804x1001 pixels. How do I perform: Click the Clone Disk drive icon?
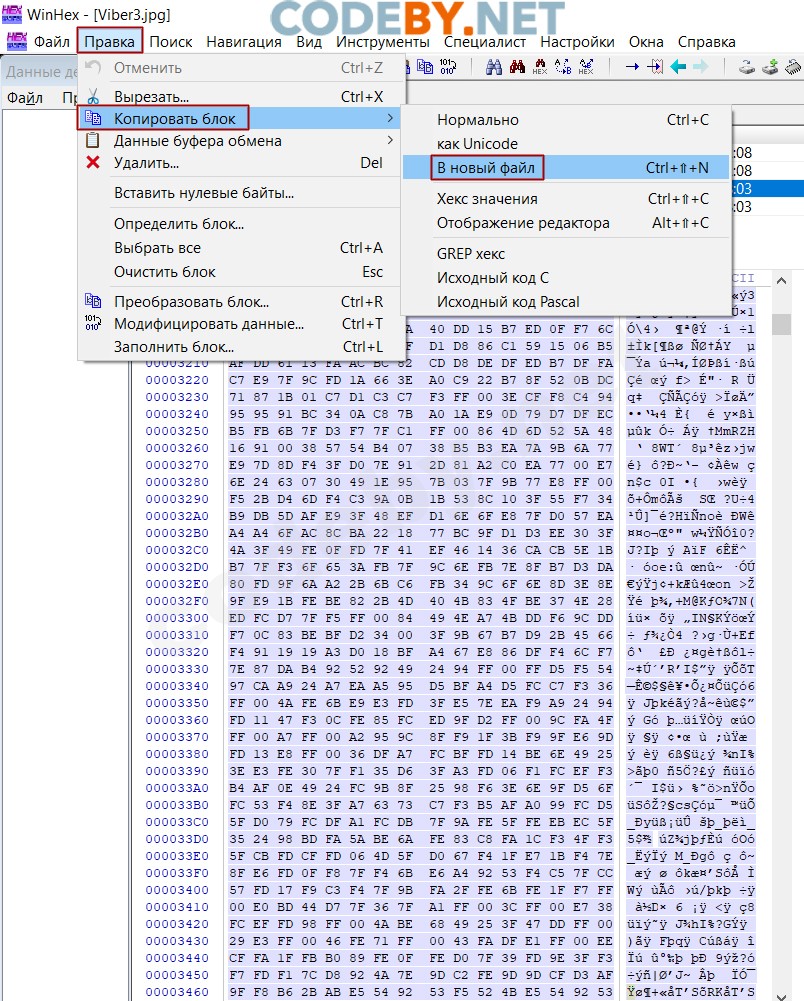pos(747,66)
